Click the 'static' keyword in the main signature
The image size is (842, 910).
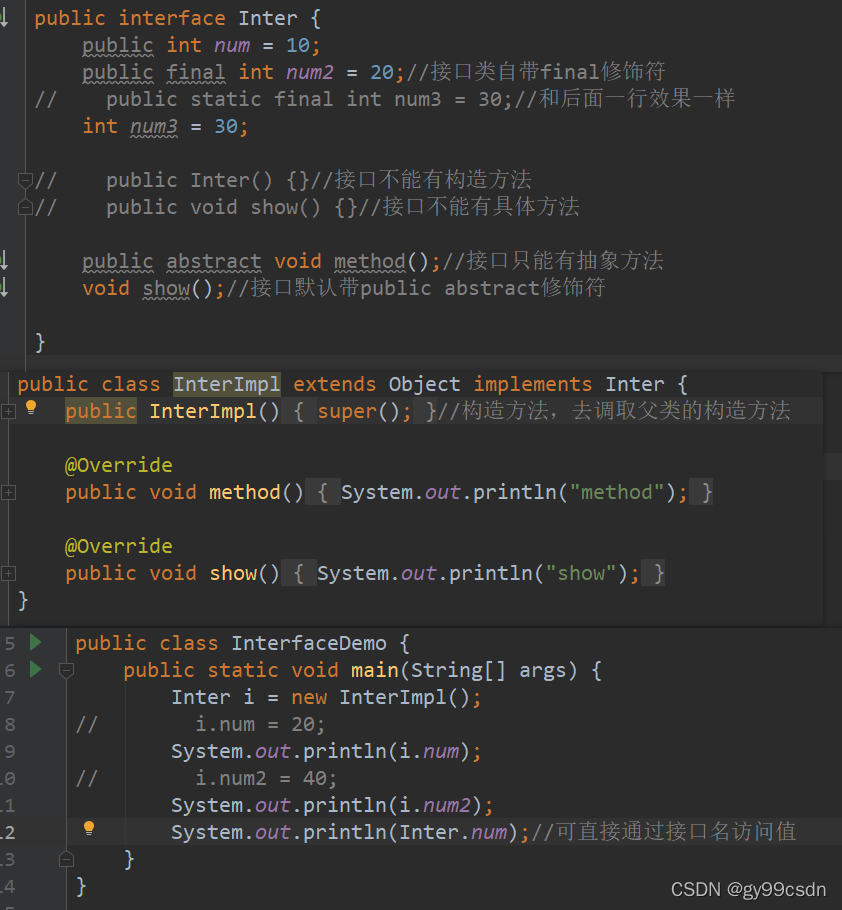(243, 670)
